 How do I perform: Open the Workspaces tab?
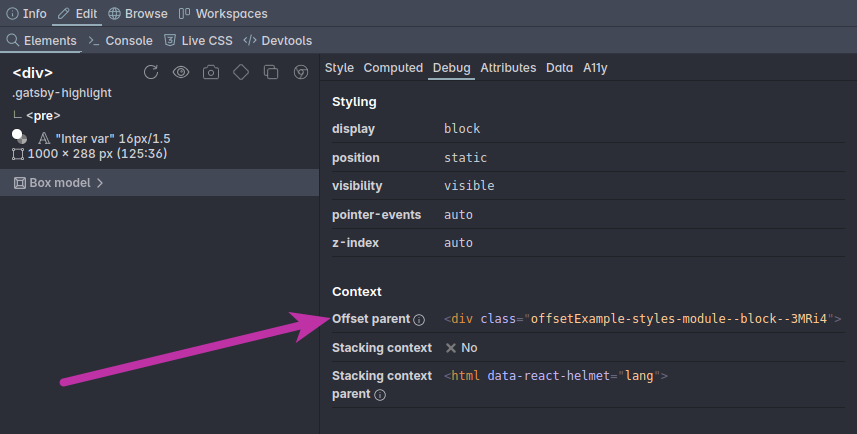(223, 14)
